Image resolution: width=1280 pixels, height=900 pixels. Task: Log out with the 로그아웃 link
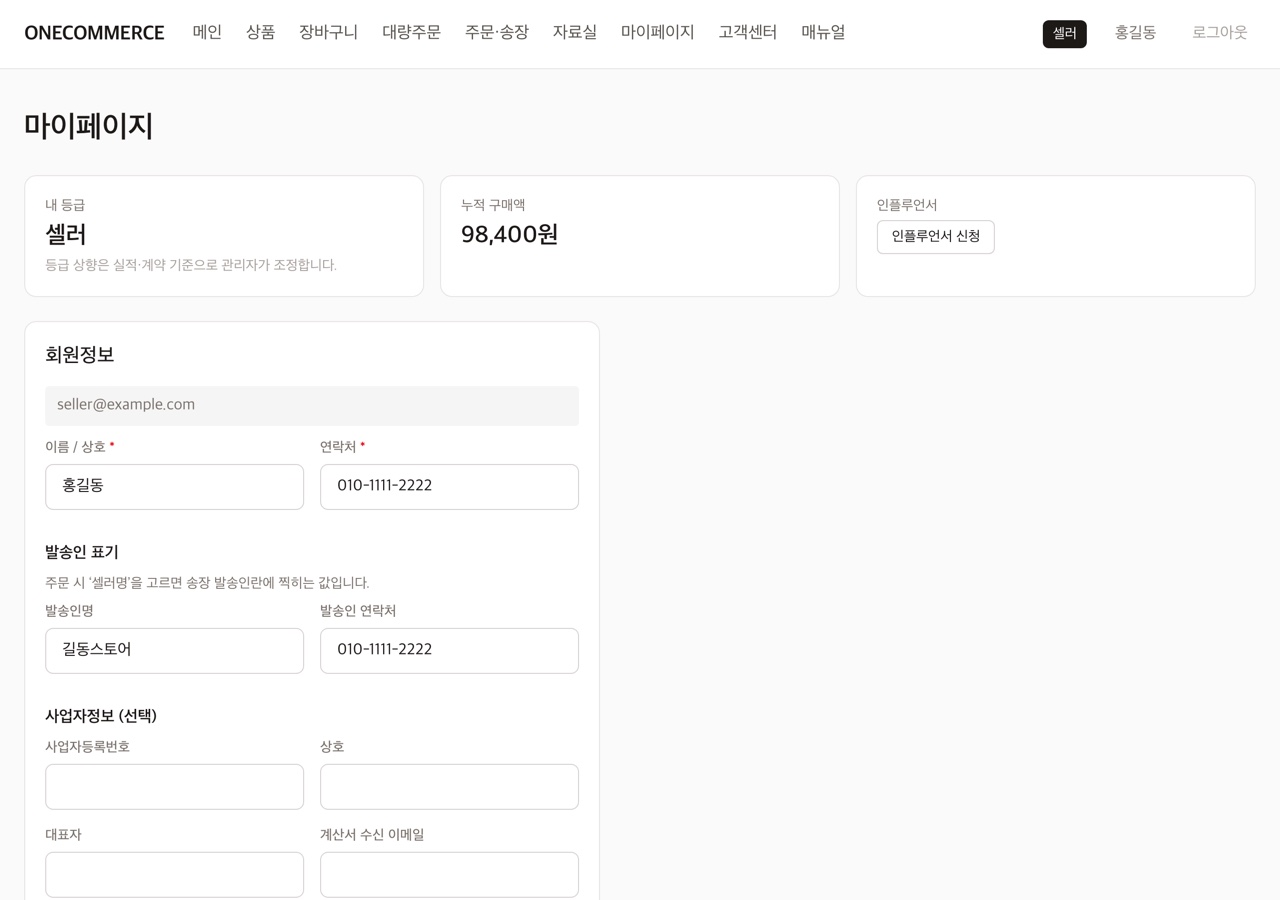point(1219,33)
